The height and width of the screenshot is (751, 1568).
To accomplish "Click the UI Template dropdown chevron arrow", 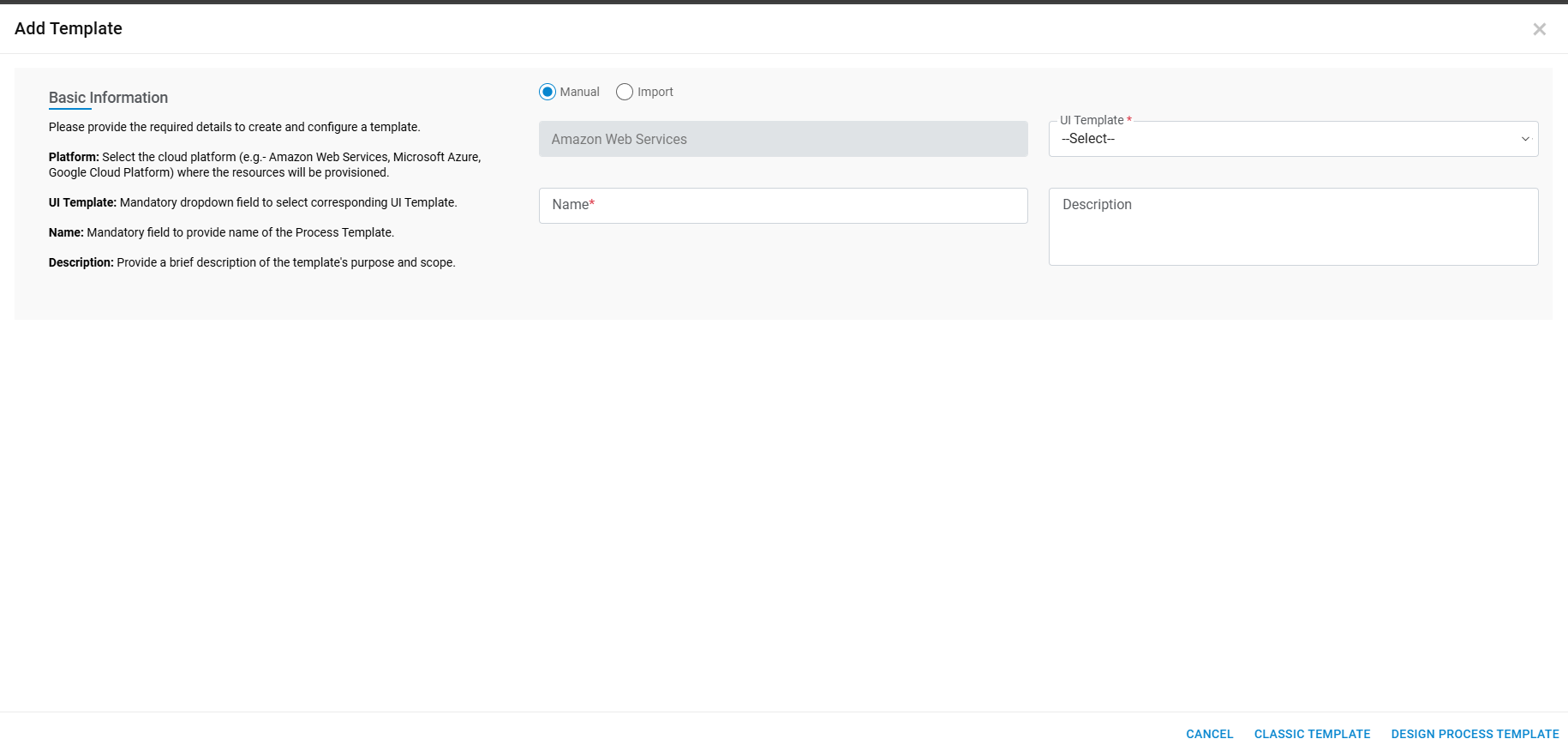I will coord(1525,139).
